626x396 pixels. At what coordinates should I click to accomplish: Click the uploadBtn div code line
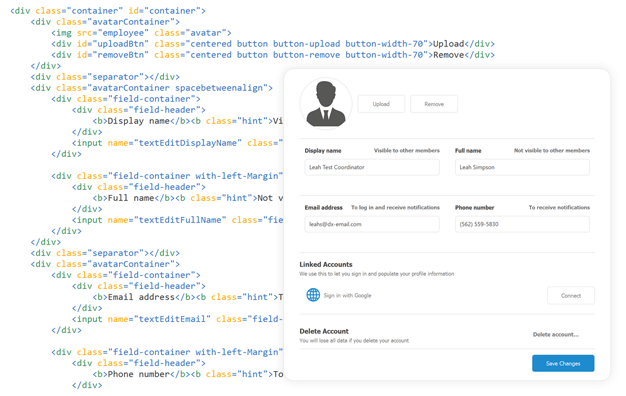click(273, 44)
